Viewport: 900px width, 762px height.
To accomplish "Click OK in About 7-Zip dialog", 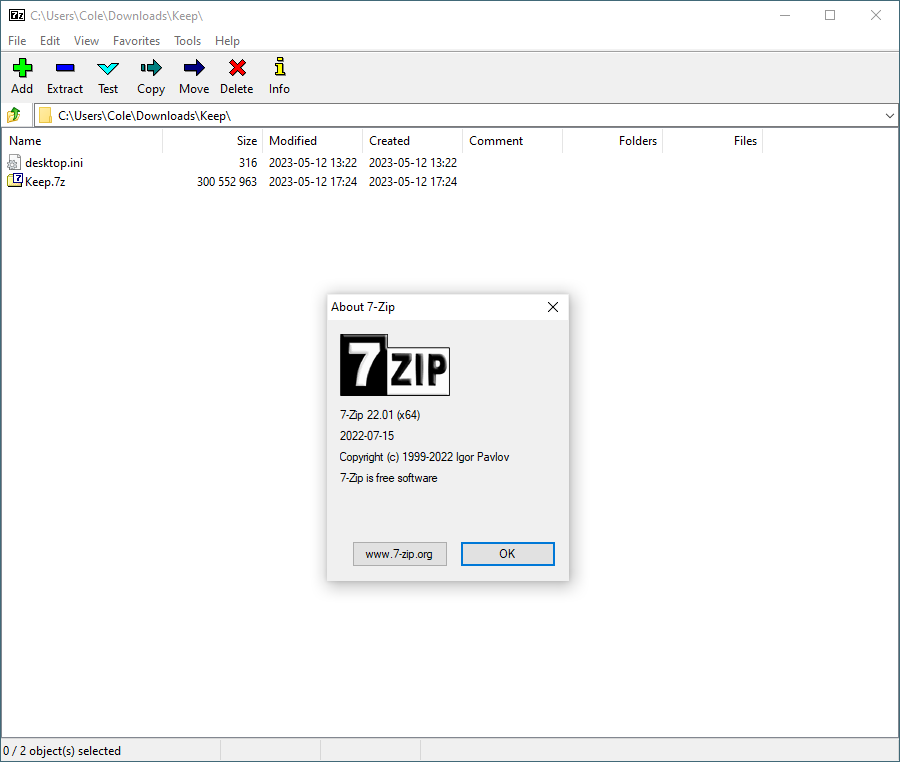I will coord(507,554).
